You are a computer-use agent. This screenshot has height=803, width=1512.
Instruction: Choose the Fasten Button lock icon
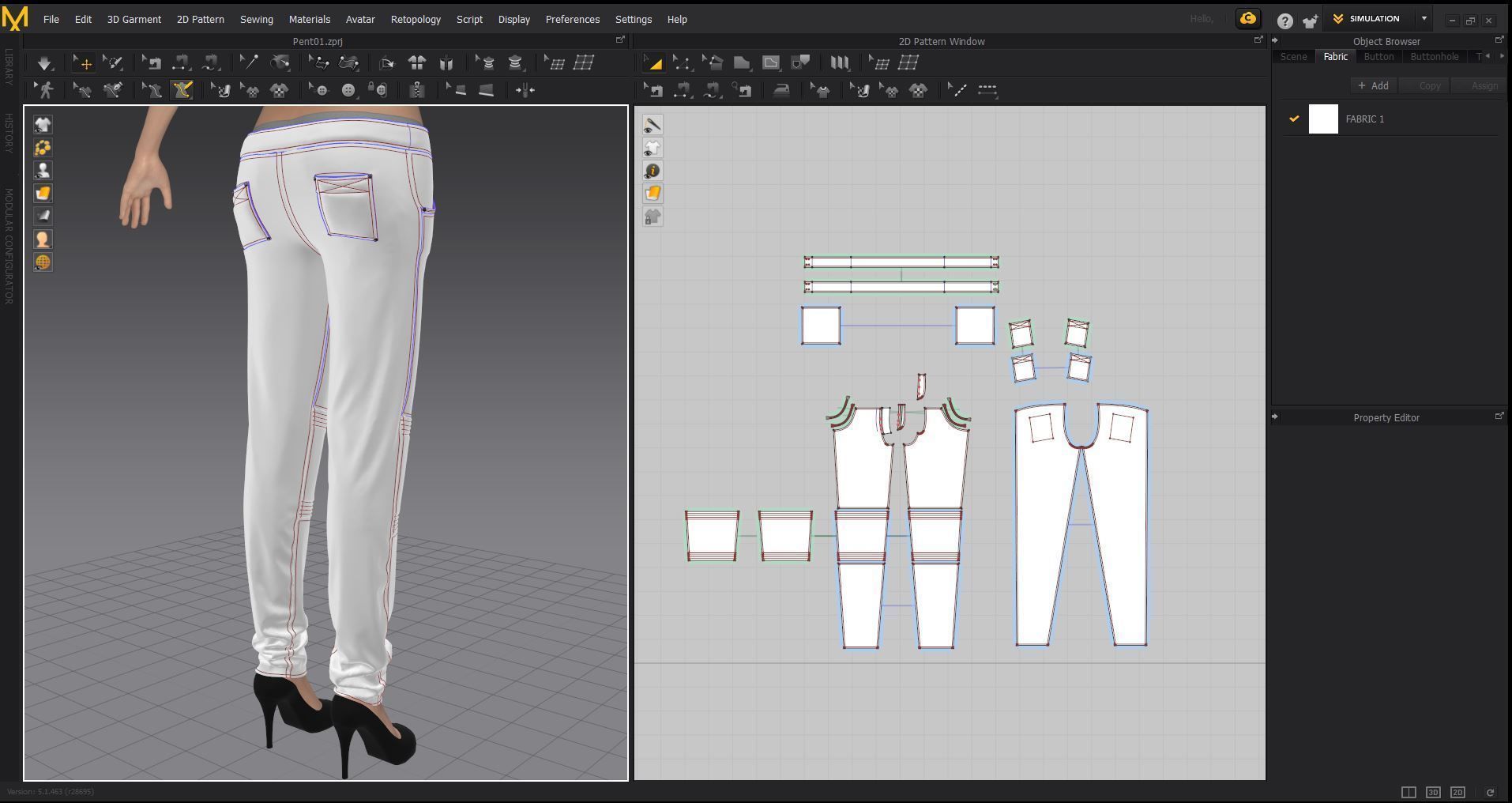pyautogui.click(x=378, y=90)
